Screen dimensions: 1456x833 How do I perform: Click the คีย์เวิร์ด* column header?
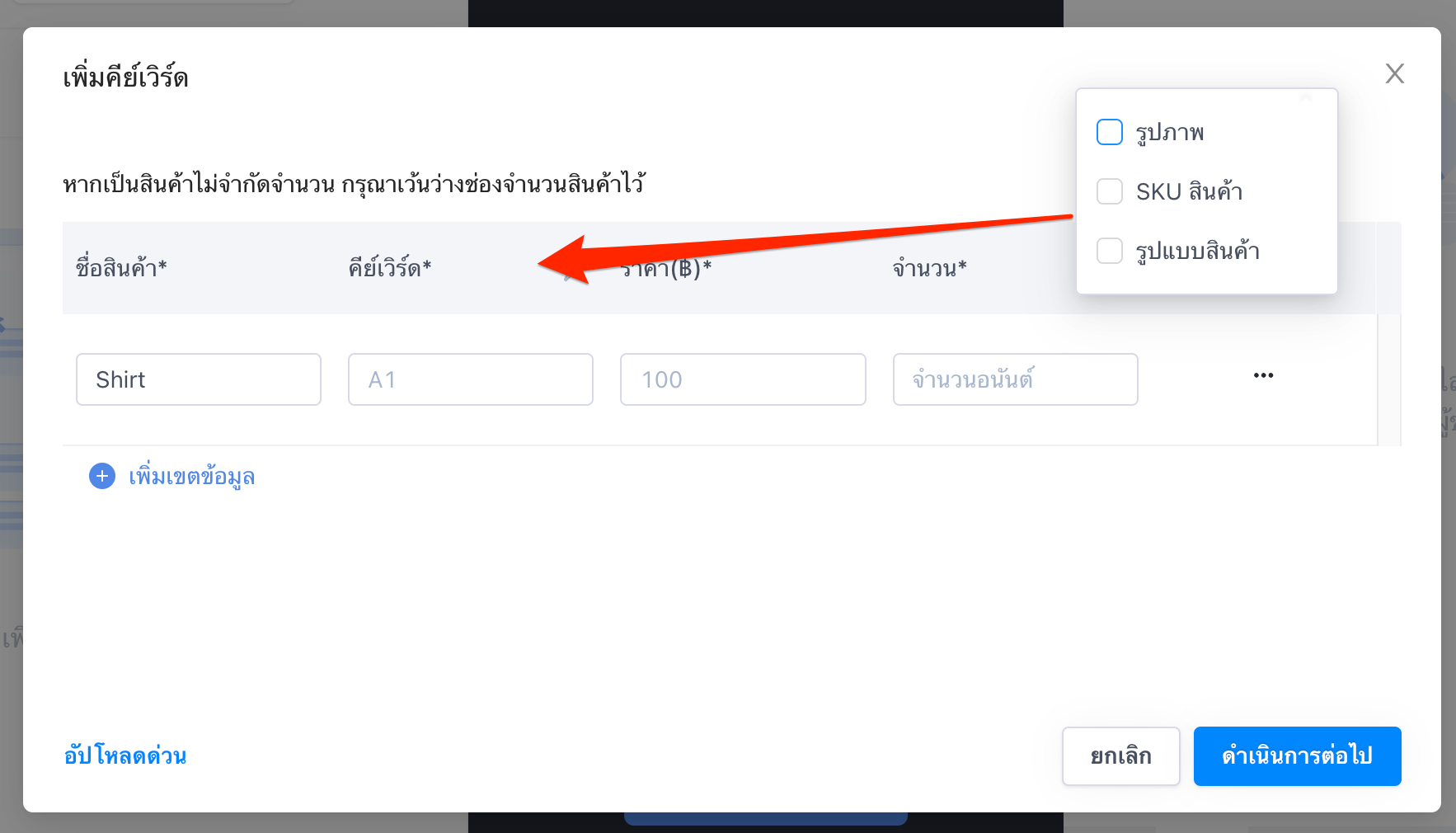pyautogui.click(x=390, y=267)
